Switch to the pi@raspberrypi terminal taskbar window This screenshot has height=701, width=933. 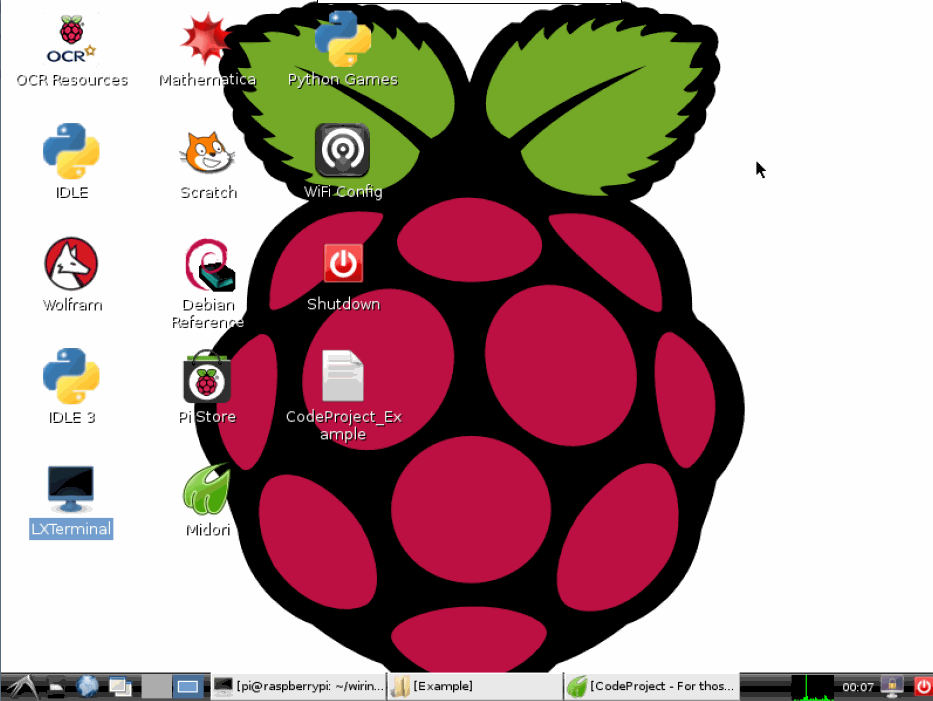tap(299, 687)
